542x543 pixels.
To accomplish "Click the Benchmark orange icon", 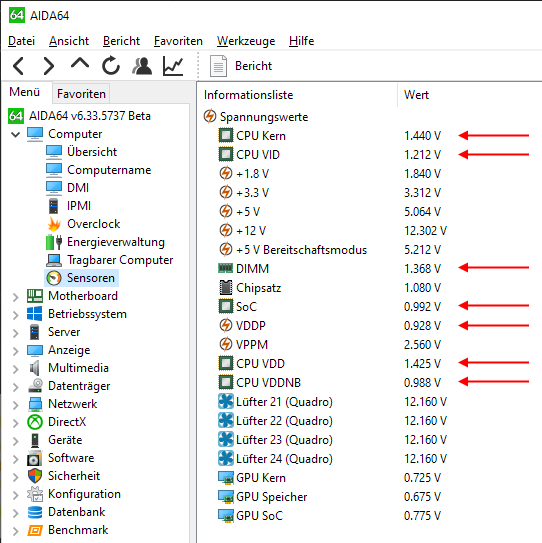I will pos(35,530).
